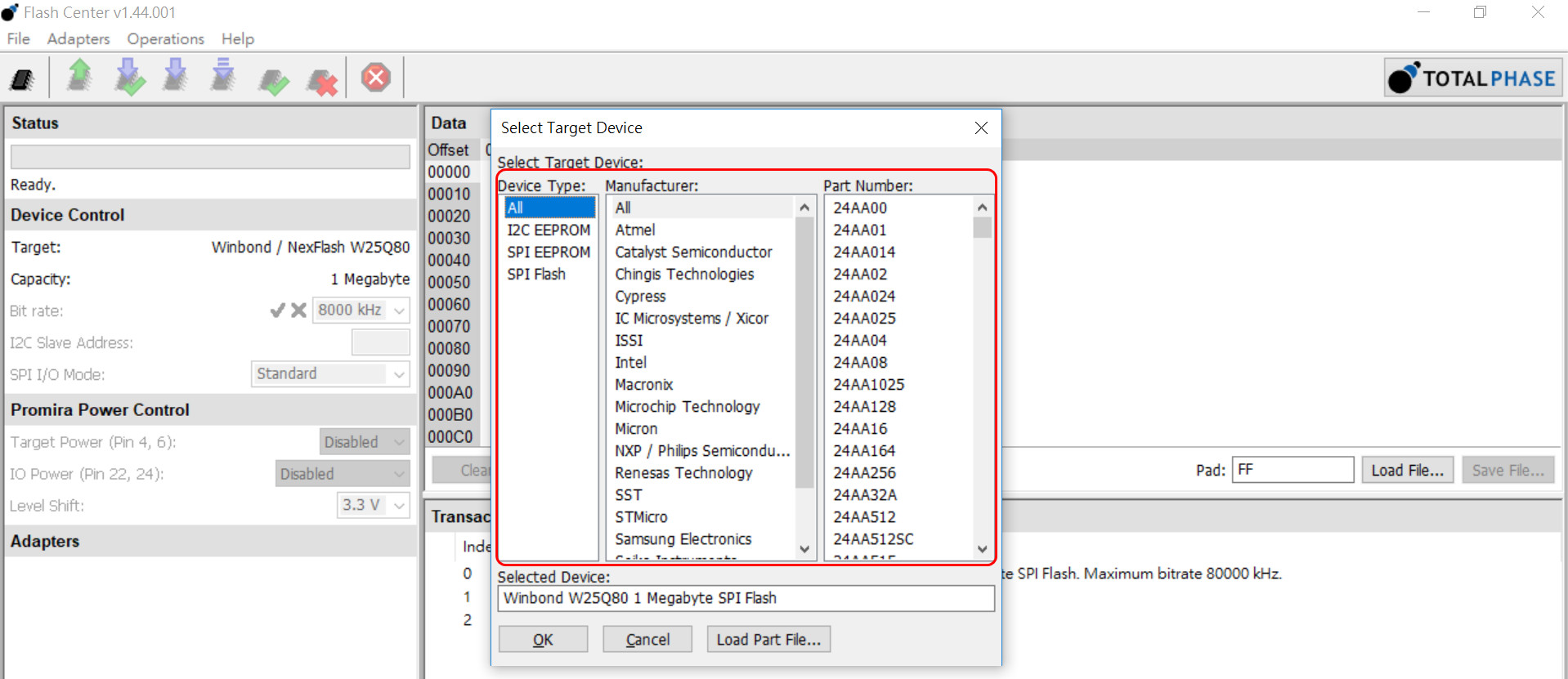
Task: Select Samsung Electronics manufacturer
Action: pyautogui.click(x=683, y=538)
